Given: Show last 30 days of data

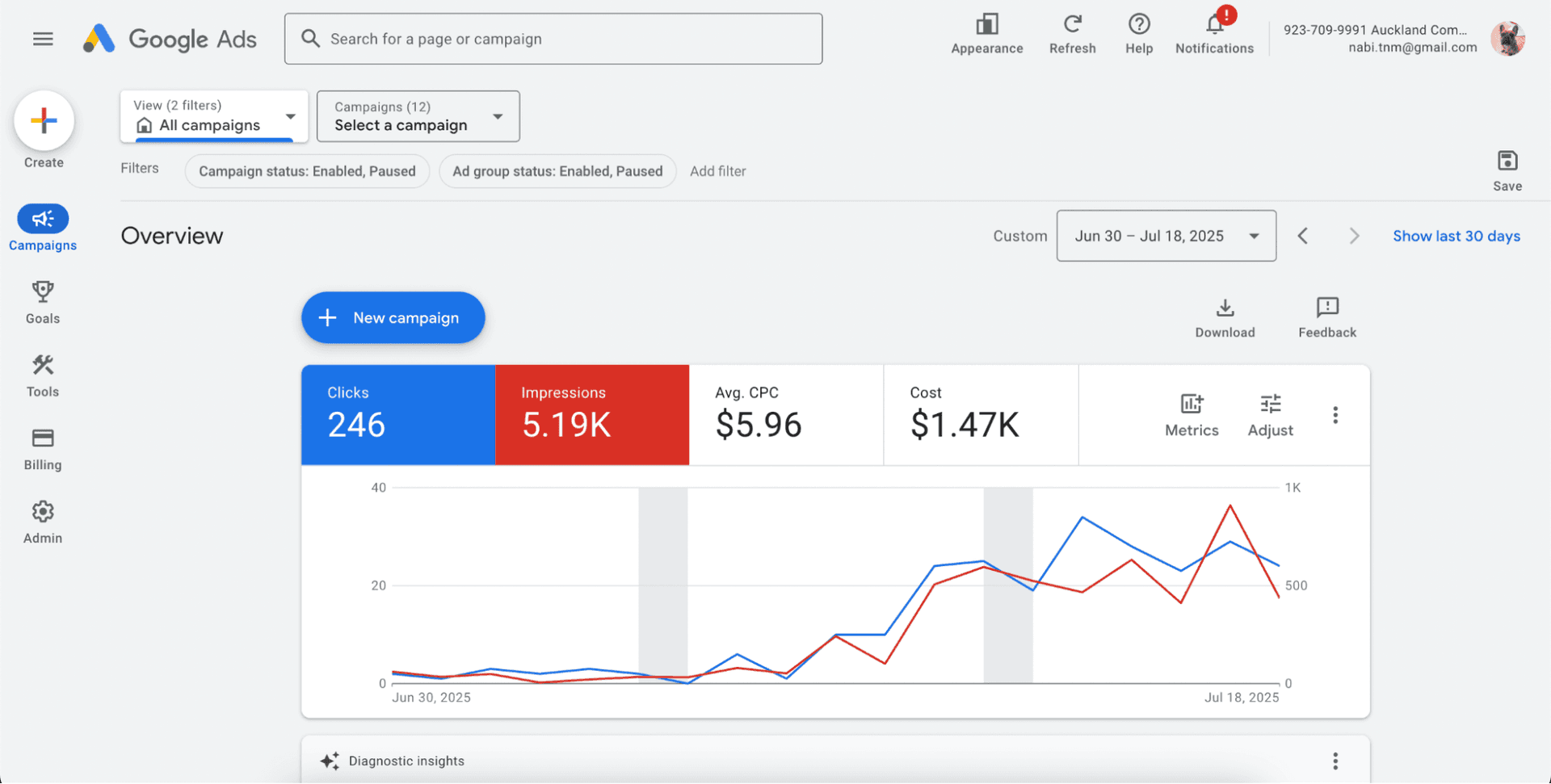Looking at the screenshot, I should [1456, 236].
